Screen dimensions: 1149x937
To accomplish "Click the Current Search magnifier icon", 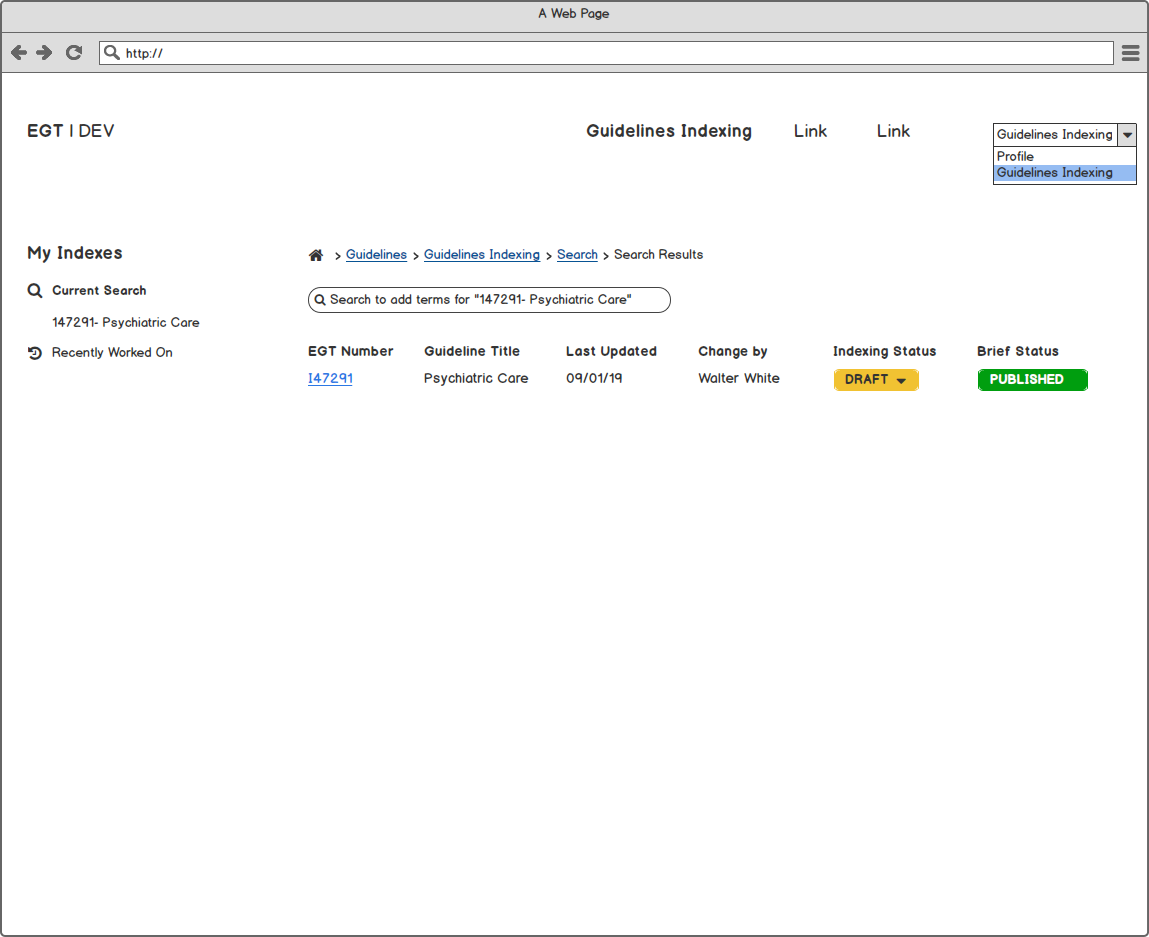I will 35,291.
